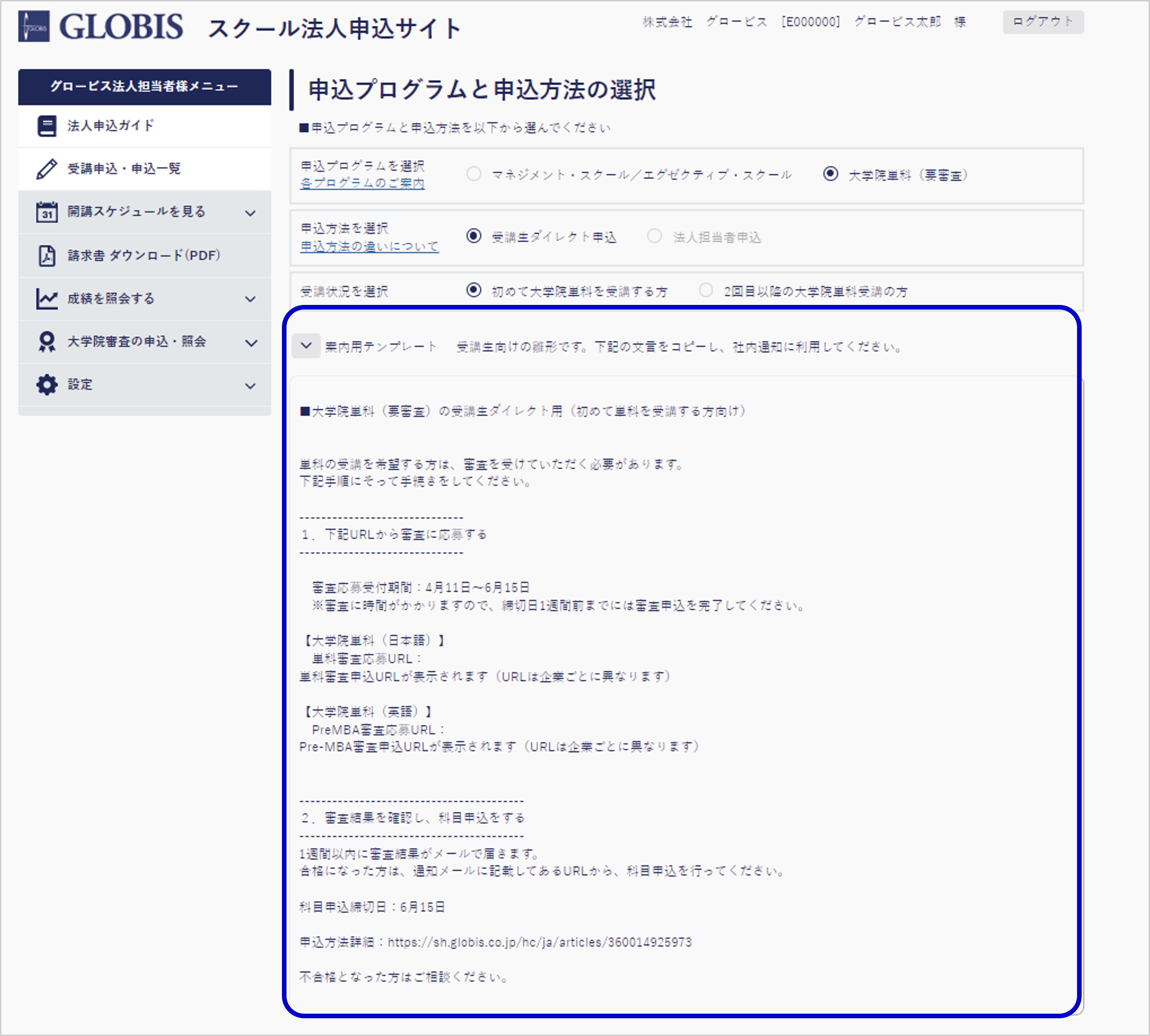Click the GLOBIS logo
This screenshot has width=1150, height=1036.
point(101,27)
